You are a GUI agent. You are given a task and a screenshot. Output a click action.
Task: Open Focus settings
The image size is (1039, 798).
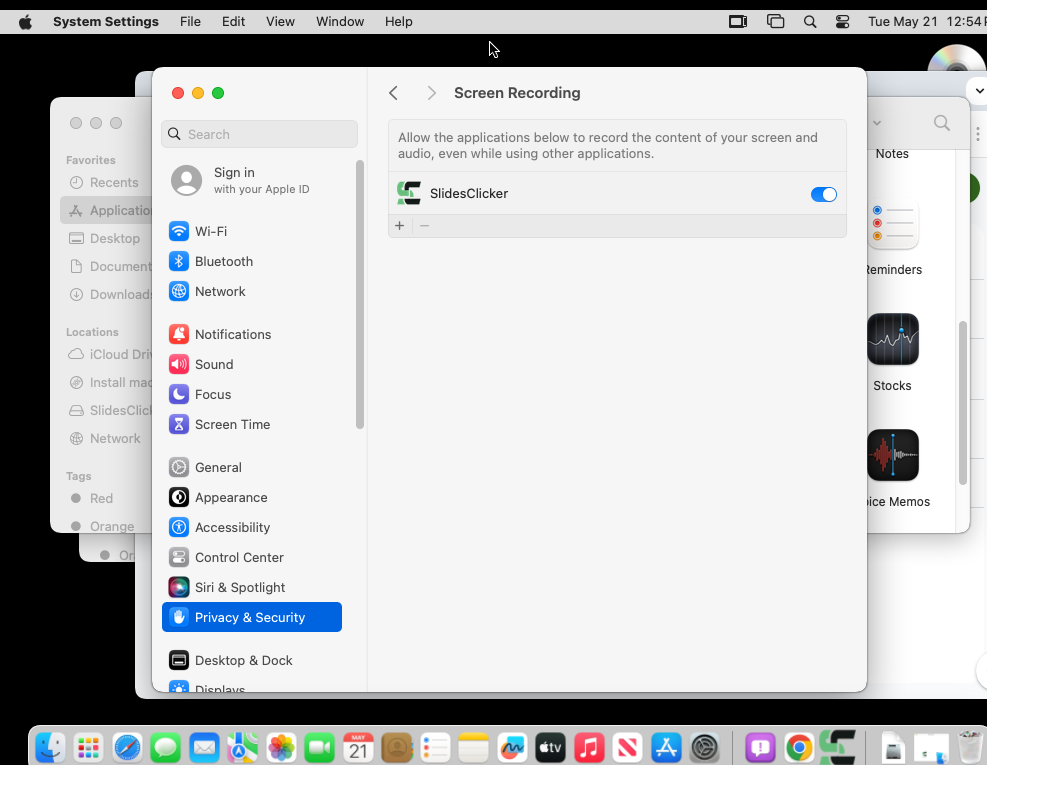click(252, 394)
